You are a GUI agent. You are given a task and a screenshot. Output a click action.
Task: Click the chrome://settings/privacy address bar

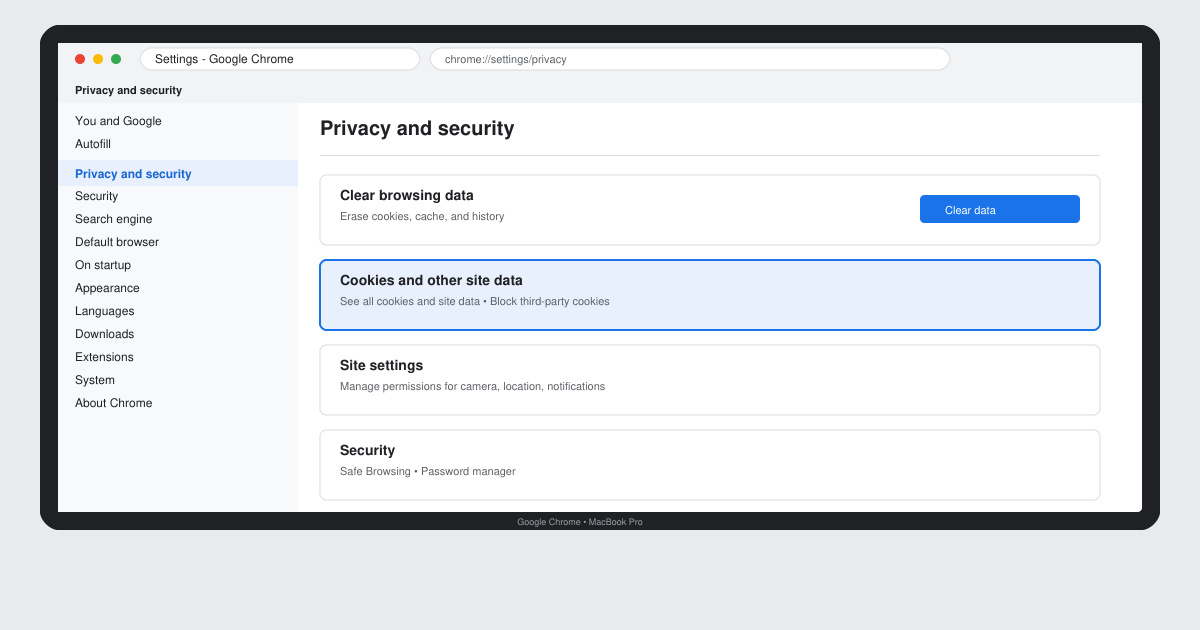[x=690, y=59]
